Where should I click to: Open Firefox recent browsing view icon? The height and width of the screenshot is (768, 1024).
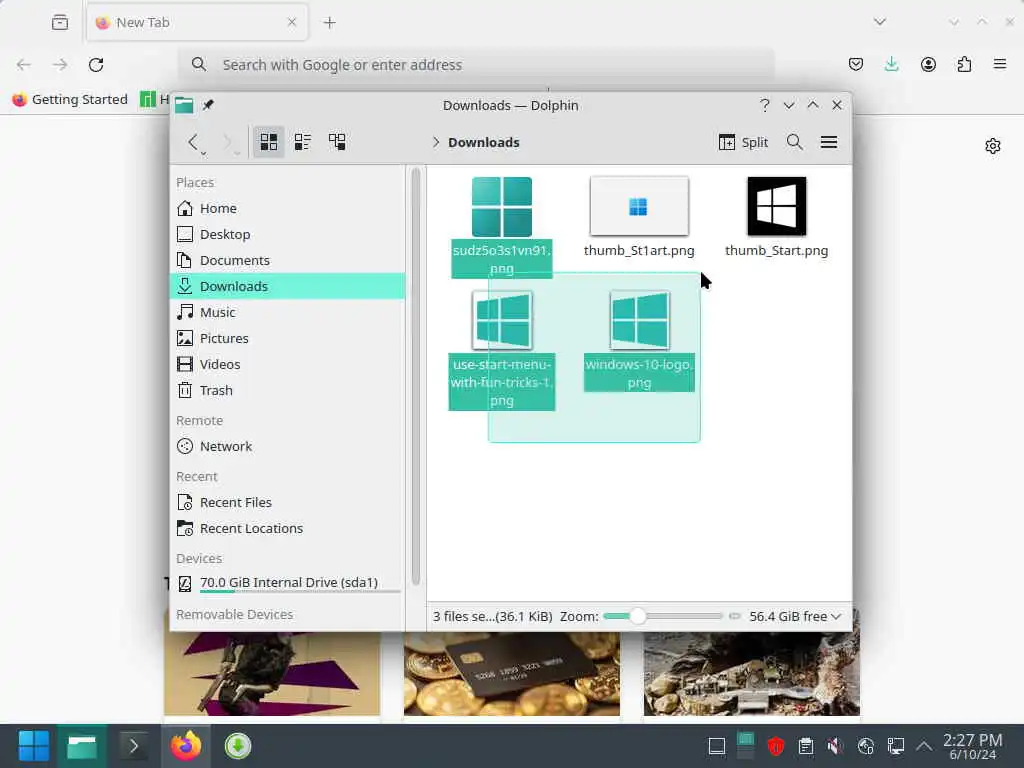point(60,22)
